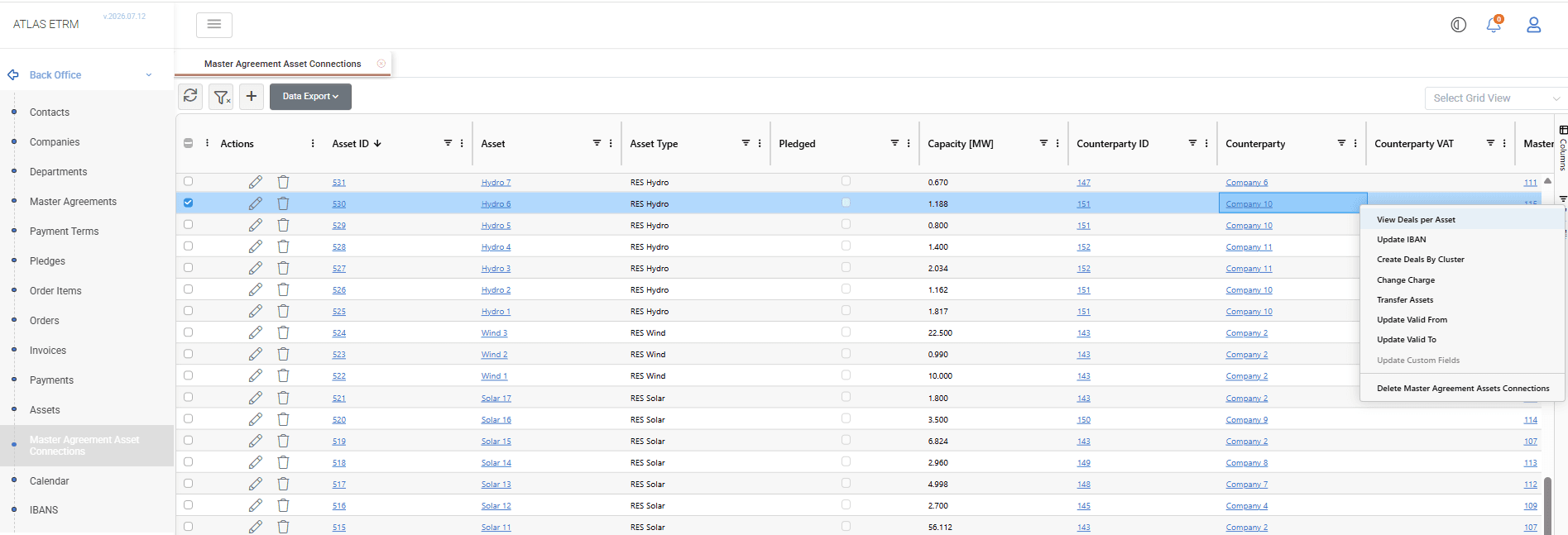Choose View Deals per Asset menu entry

(x=1416, y=219)
